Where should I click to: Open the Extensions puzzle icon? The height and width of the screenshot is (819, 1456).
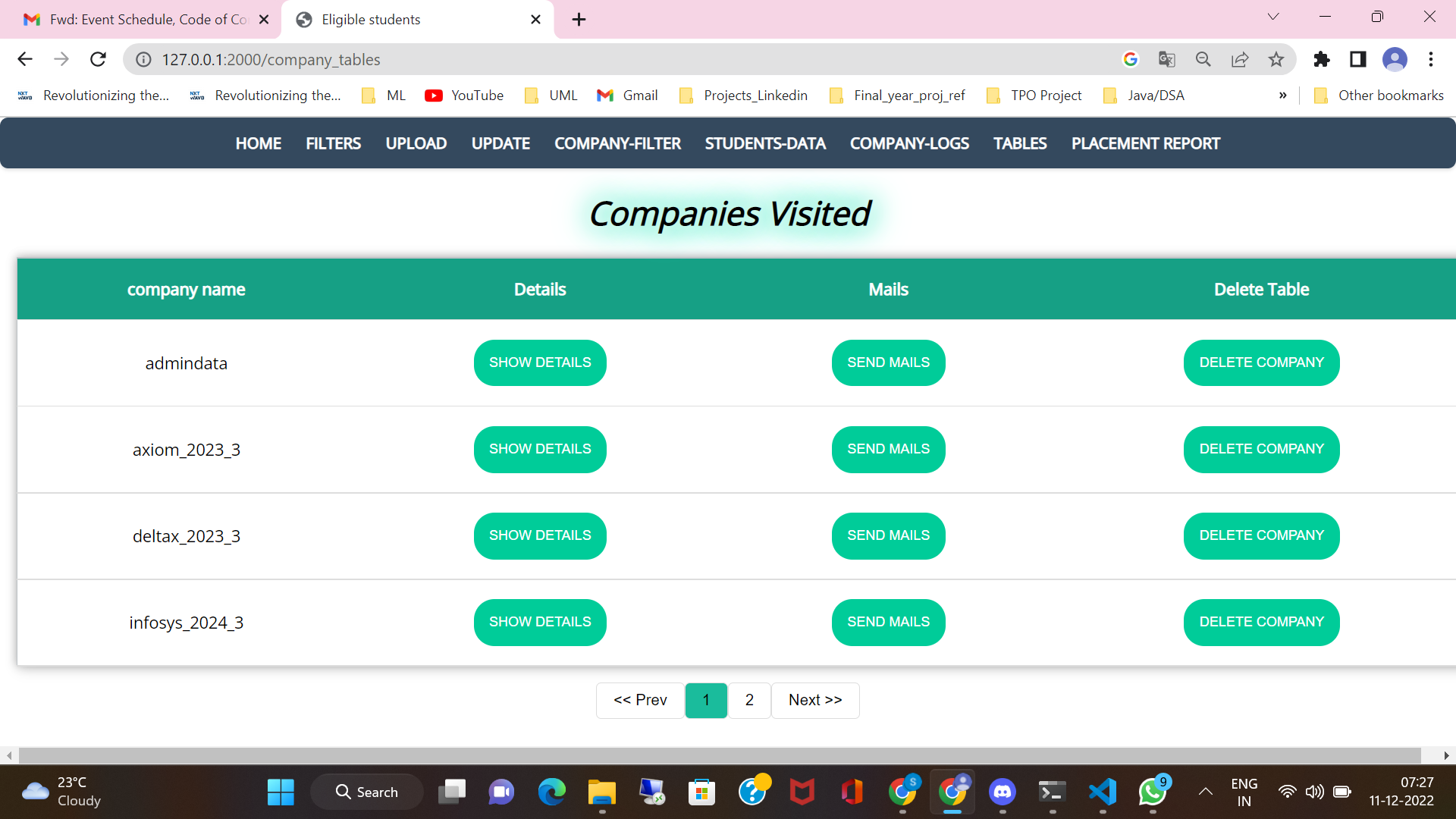[1321, 59]
